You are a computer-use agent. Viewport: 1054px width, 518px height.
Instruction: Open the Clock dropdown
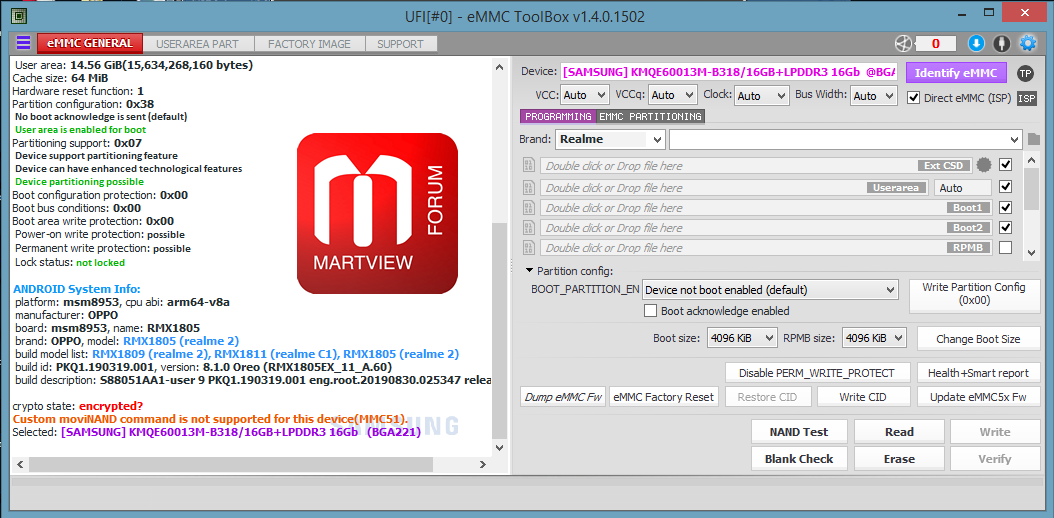pyautogui.click(x=761, y=95)
